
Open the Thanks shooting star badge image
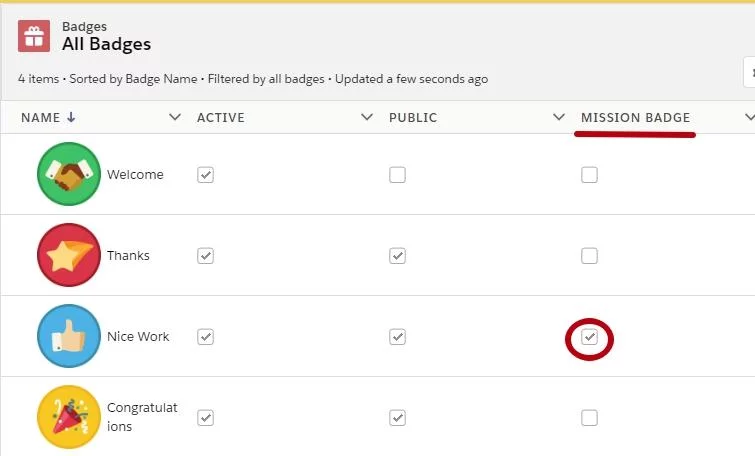tap(69, 255)
